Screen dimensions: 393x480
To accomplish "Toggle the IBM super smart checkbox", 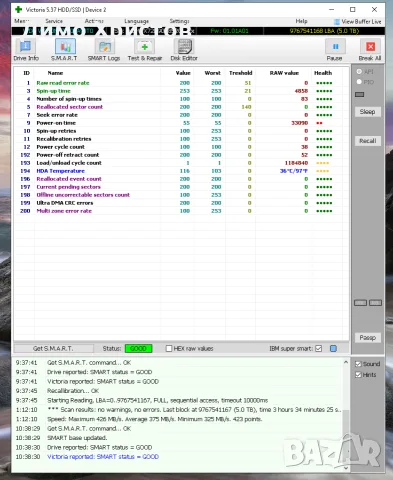I will 319,349.
